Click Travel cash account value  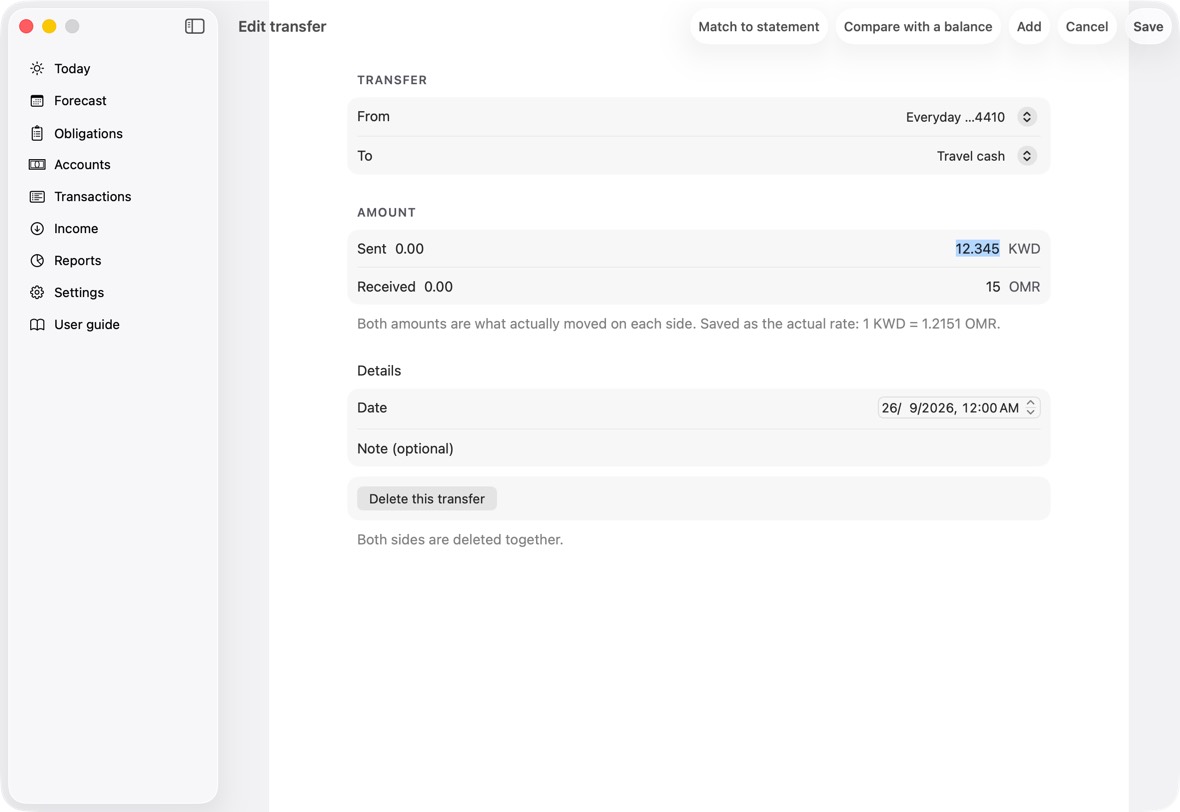971,156
